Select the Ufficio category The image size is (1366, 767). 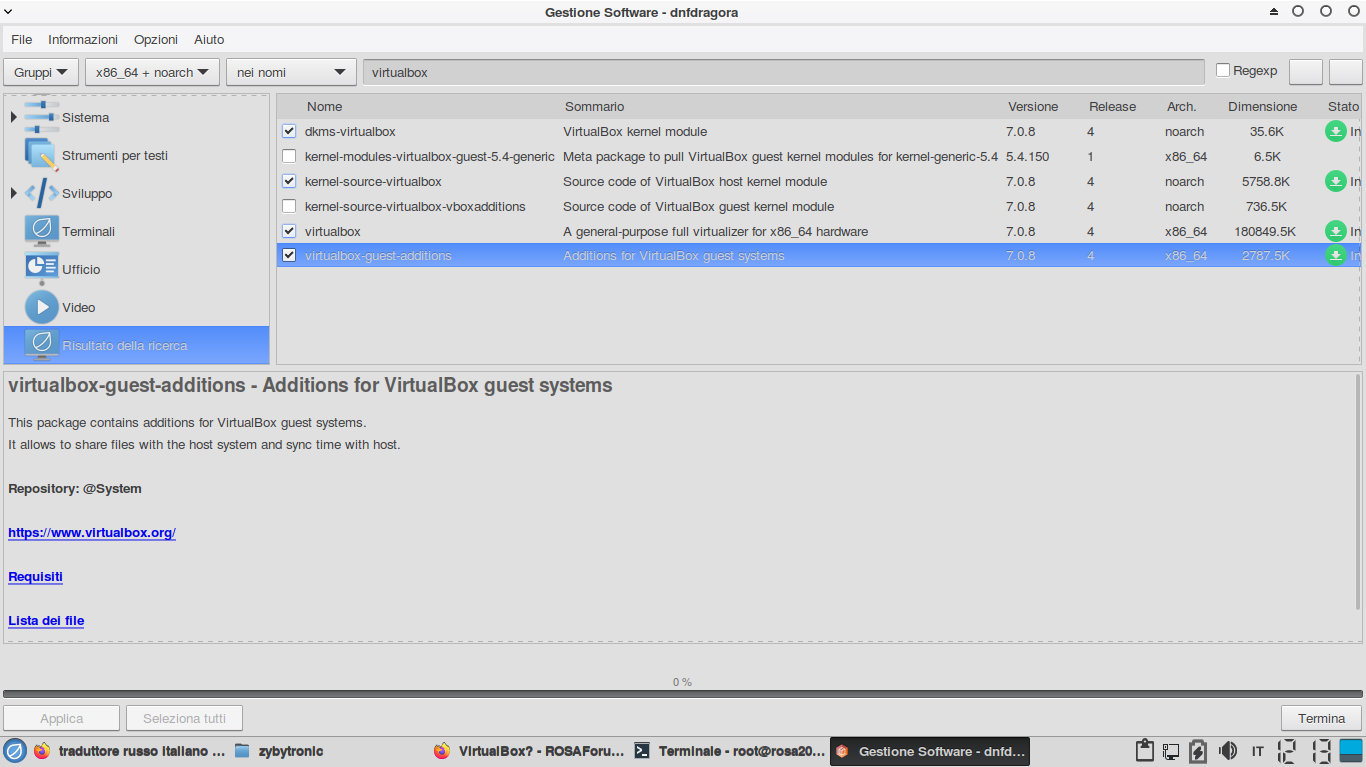[137, 269]
